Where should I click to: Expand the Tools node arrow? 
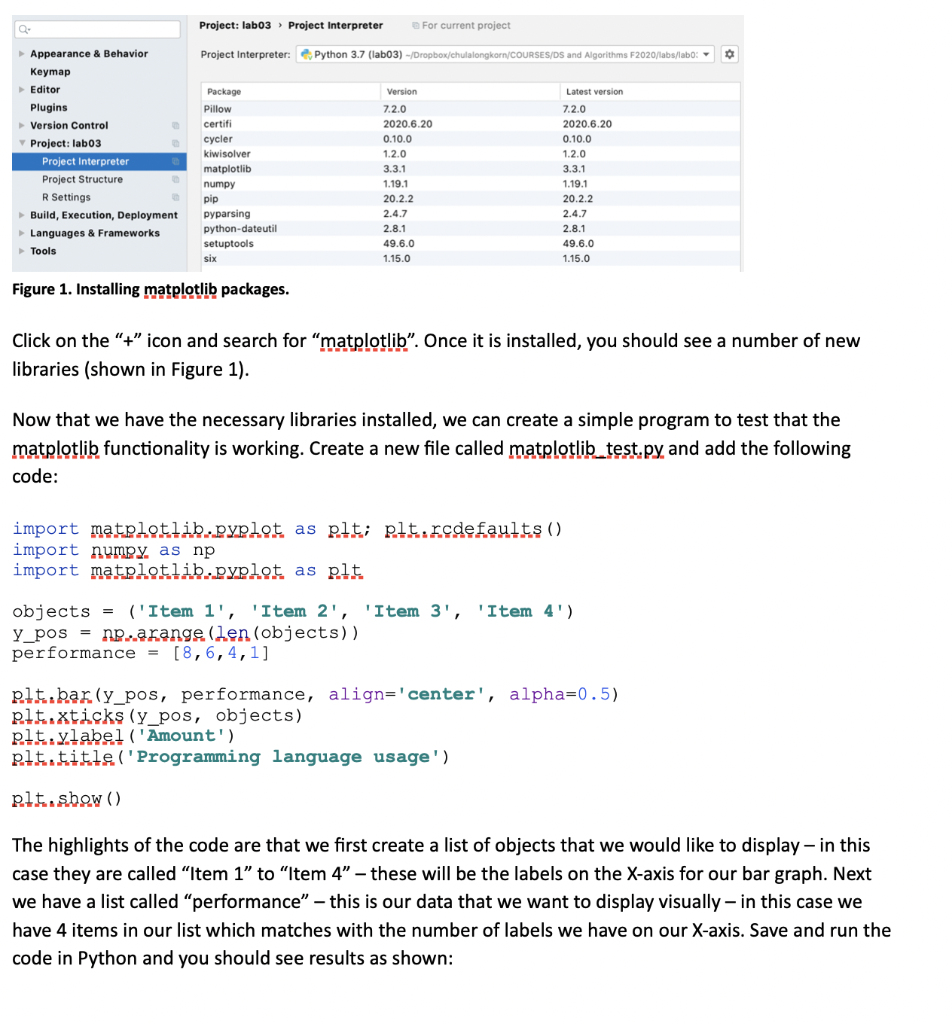[22, 251]
